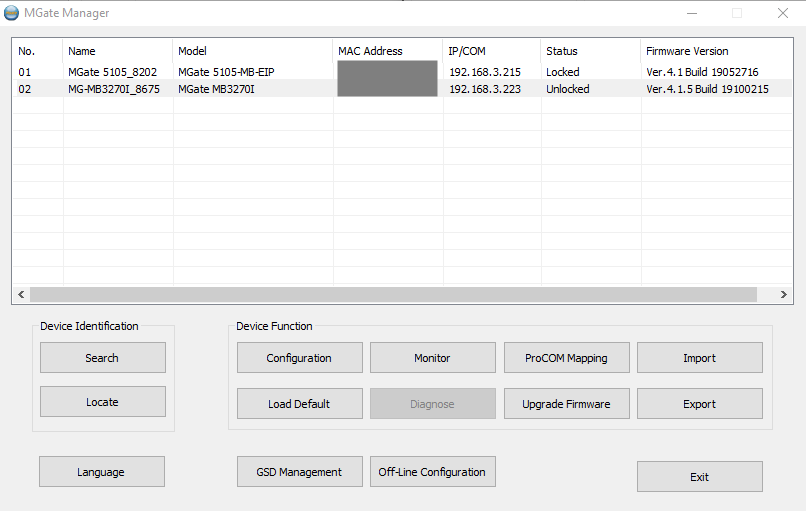Image resolution: width=806 pixels, height=511 pixels.
Task: Minimize the MGate Manager window
Action: [692, 13]
